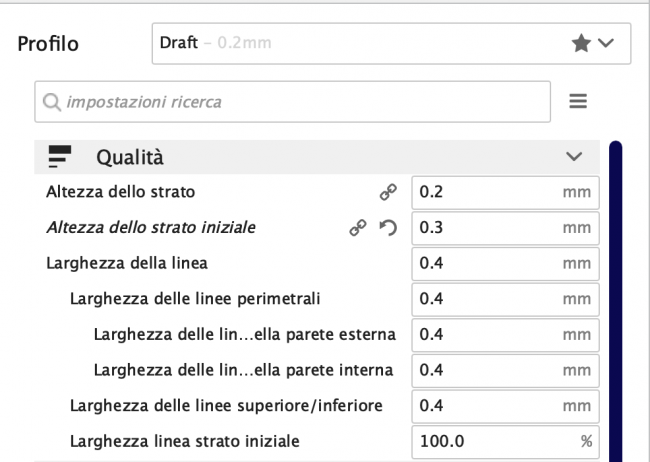Viewport: 650px width, 462px height.
Task: Click the magnifier icon in the search box
Action: [52, 102]
